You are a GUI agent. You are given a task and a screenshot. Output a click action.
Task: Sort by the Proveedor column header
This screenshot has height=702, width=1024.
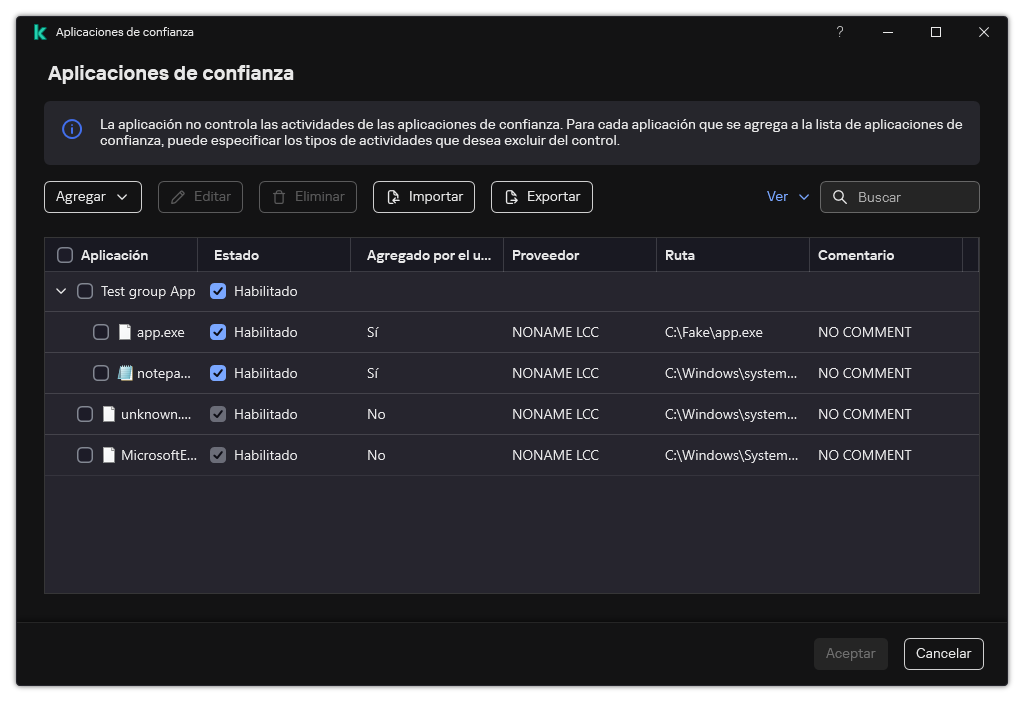point(546,254)
